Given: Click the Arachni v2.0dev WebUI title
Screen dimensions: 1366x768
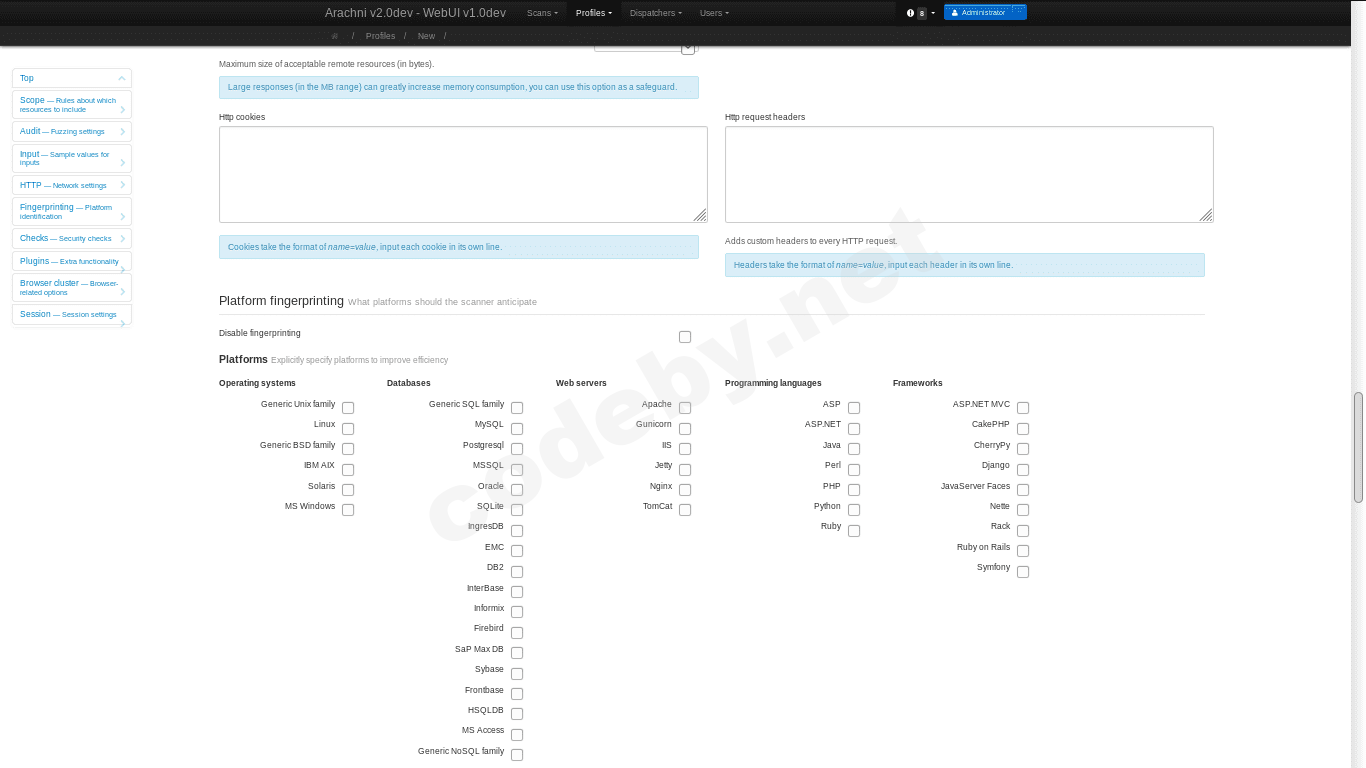Looking at the screenshot, I should (x=415, y=13).
